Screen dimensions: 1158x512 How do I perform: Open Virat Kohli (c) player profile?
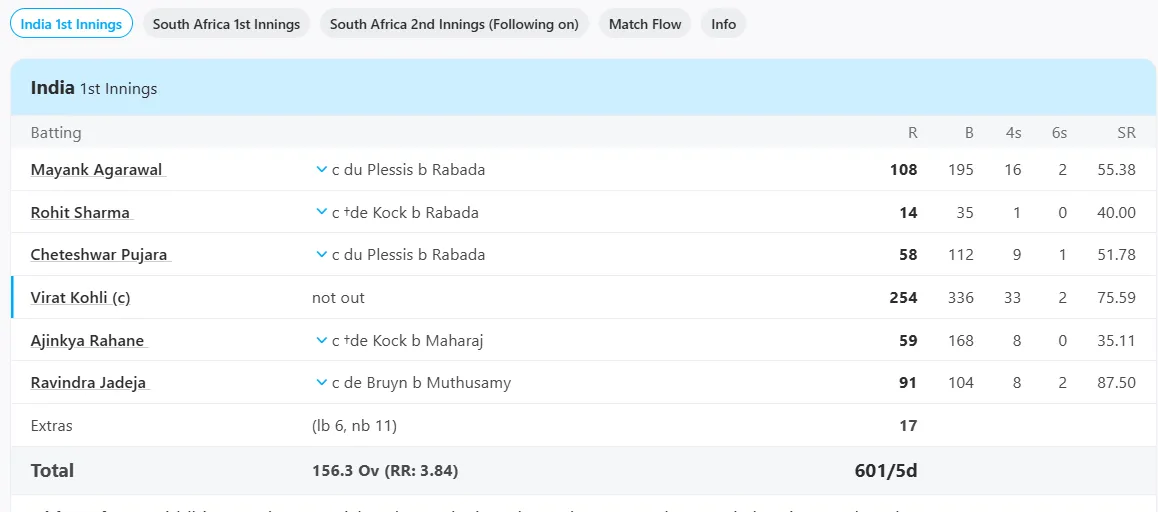pos(80,298)
